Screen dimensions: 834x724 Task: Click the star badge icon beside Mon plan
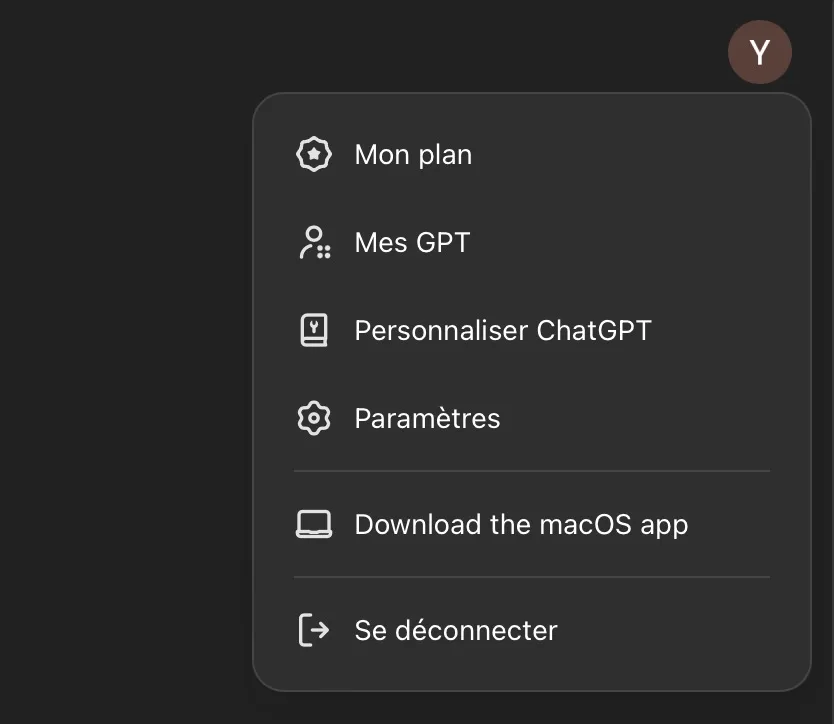coord(314,155)
